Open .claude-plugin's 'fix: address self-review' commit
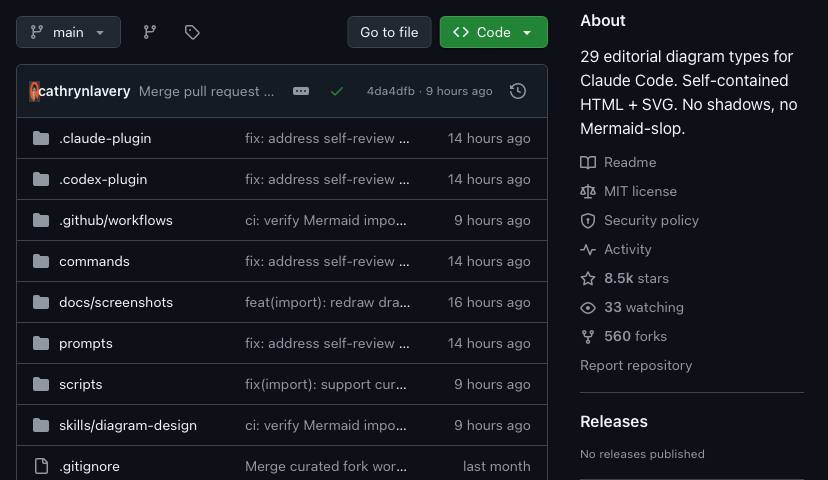Screen dimensions: 828x480 click(x=327, y=138)
